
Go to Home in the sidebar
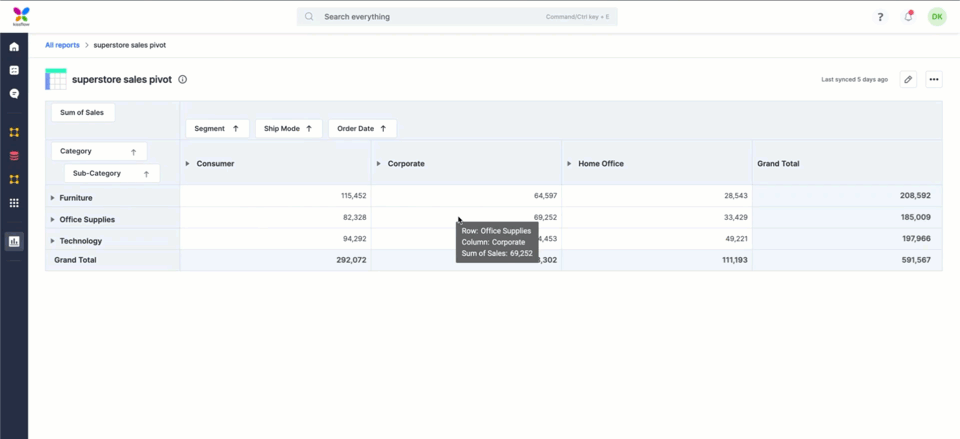(x=14, y=47)
